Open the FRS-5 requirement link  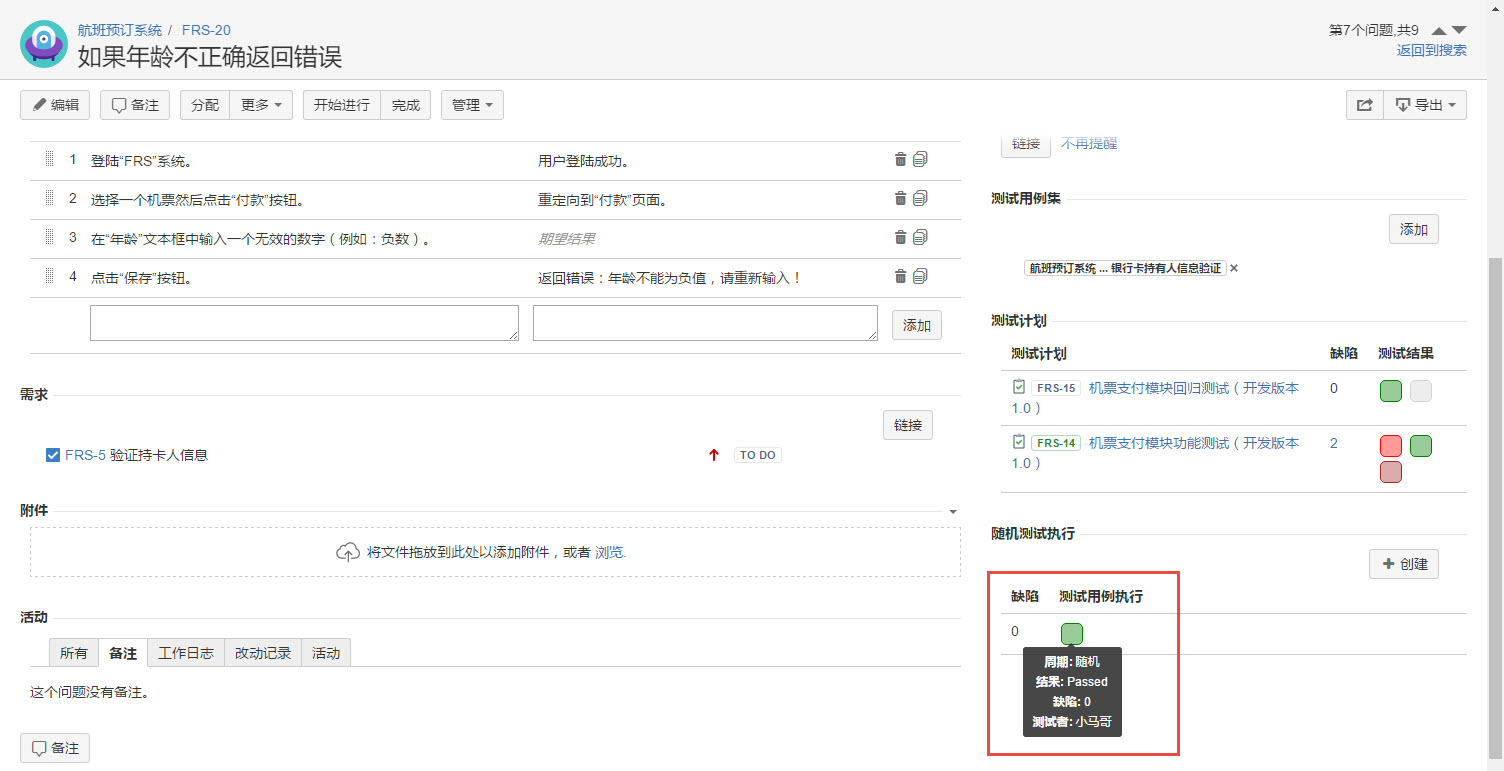pos(85,455)
